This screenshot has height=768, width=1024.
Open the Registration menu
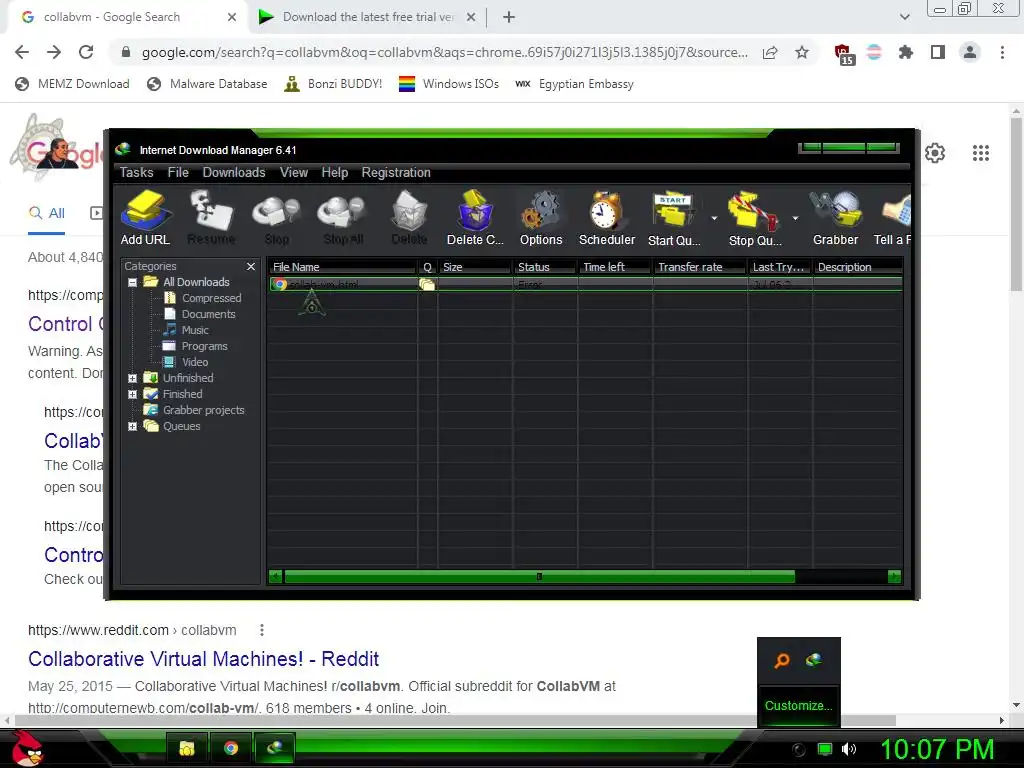tap(396, 172)
